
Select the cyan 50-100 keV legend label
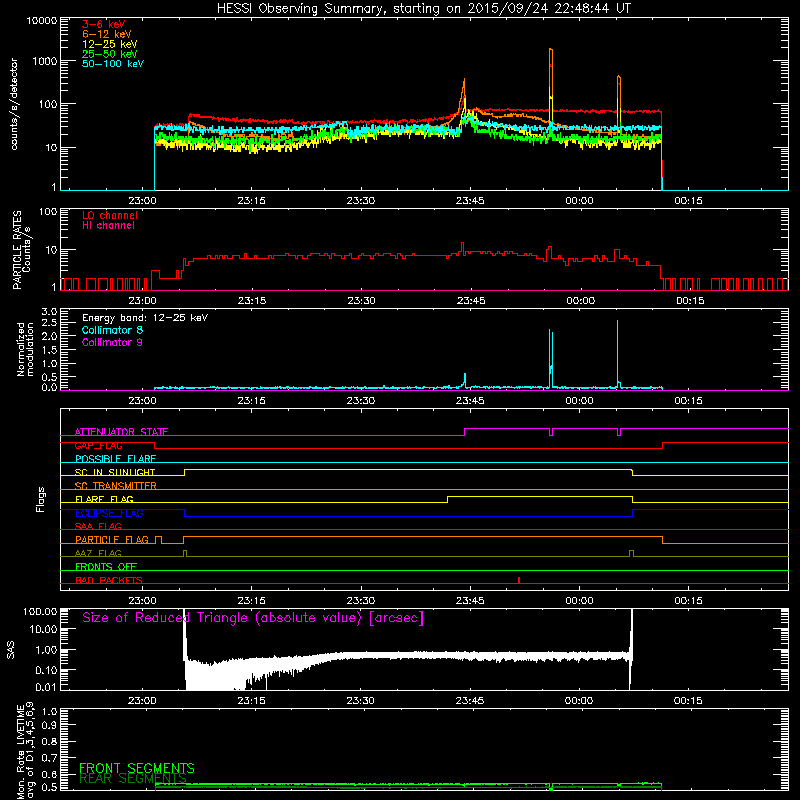[x=113, y=64]
